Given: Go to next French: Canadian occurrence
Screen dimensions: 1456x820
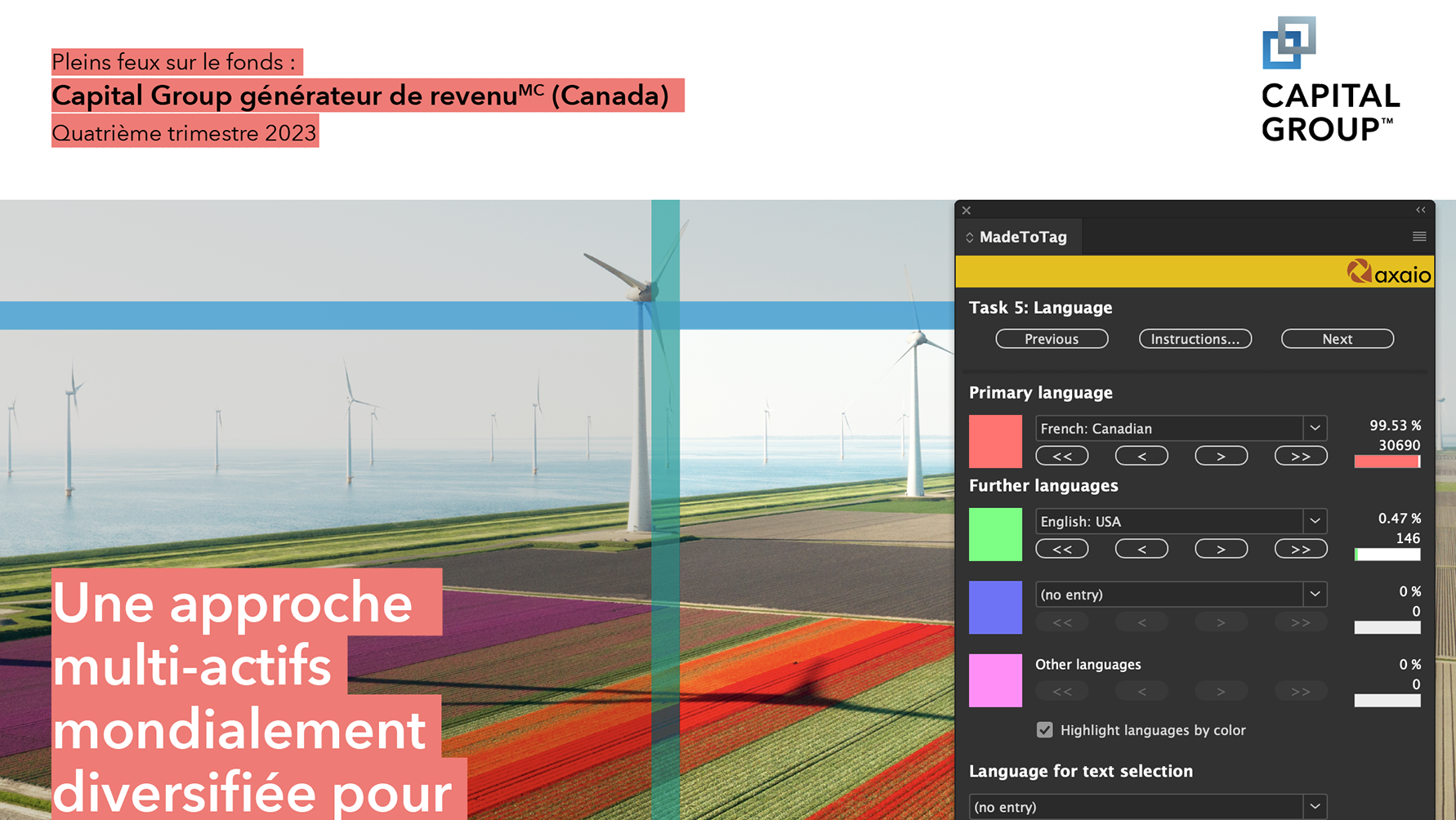Looking at the screenshot, I should tap(1222, 457).
